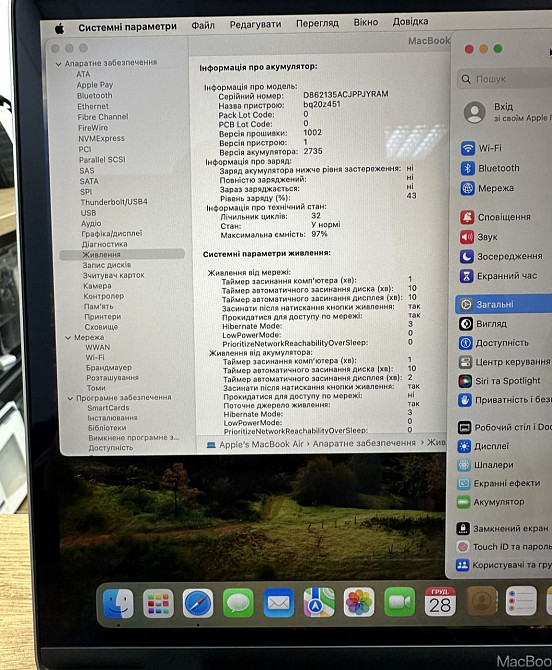552x670 pixels.
Task: Open Приватність hand icon
Action: point(464,400)
